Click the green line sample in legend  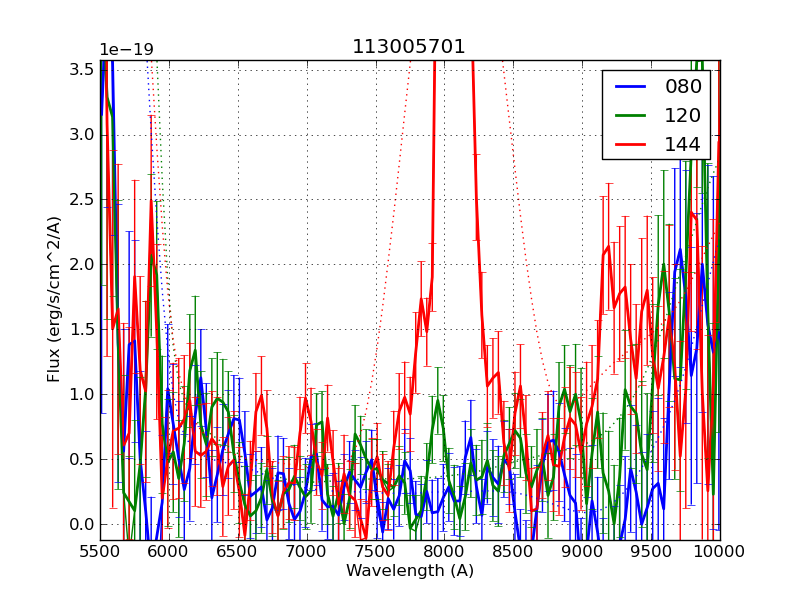click(630, 116)
